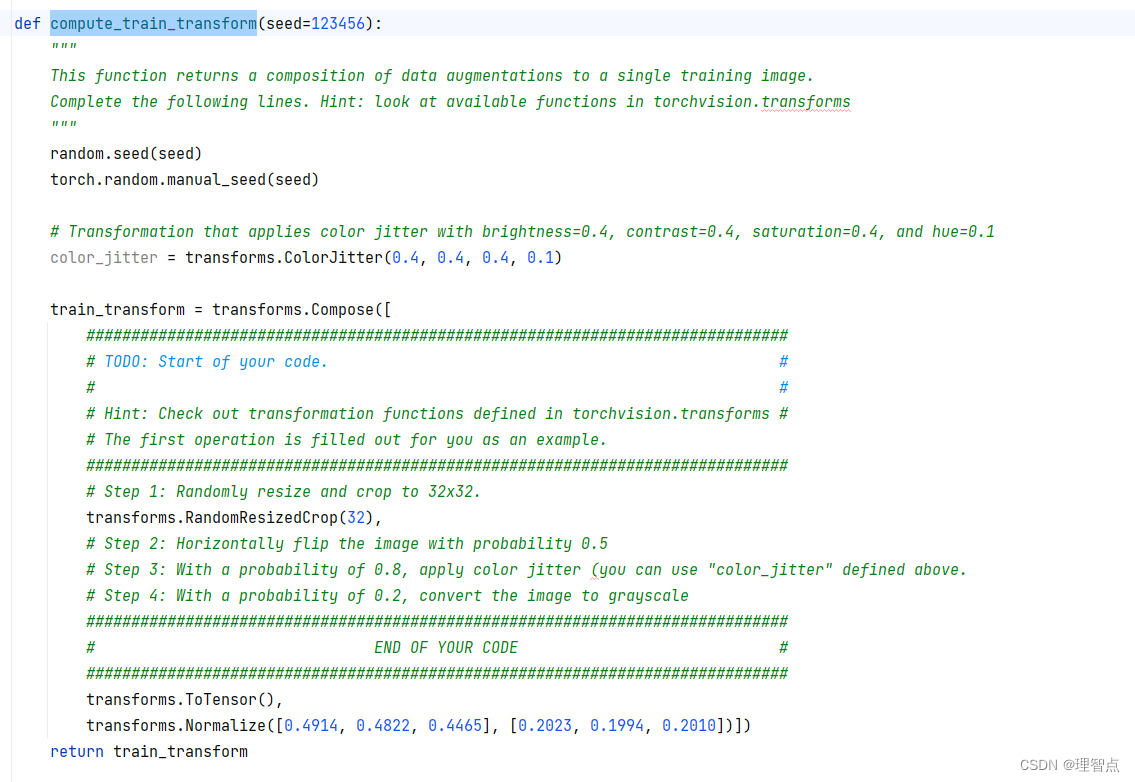
Task: Click the CSDN @理智点 watermark link
Action: pos(1071,764)
